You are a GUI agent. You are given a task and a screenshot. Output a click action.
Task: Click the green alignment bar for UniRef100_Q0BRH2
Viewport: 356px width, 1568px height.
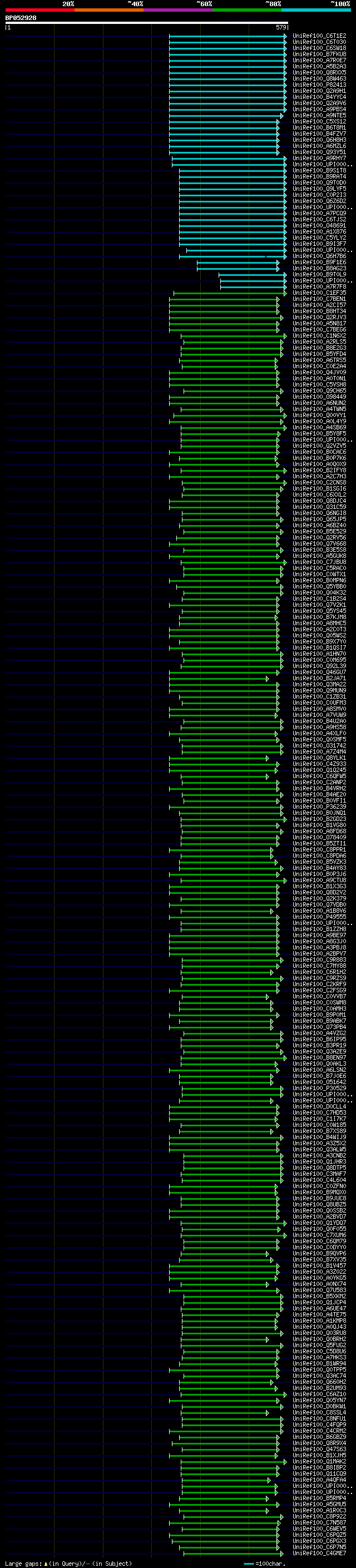click(x=224, y=1339)
